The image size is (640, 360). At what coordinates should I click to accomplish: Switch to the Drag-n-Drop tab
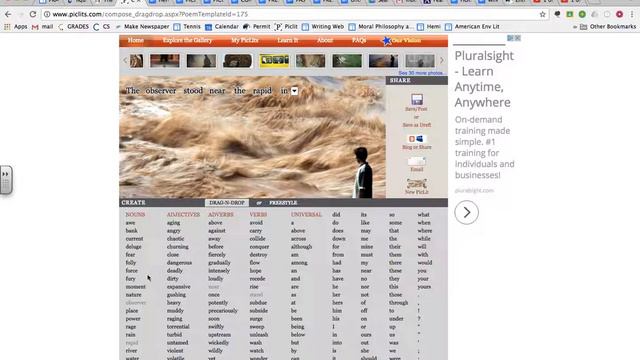click(x=227, y=202)
